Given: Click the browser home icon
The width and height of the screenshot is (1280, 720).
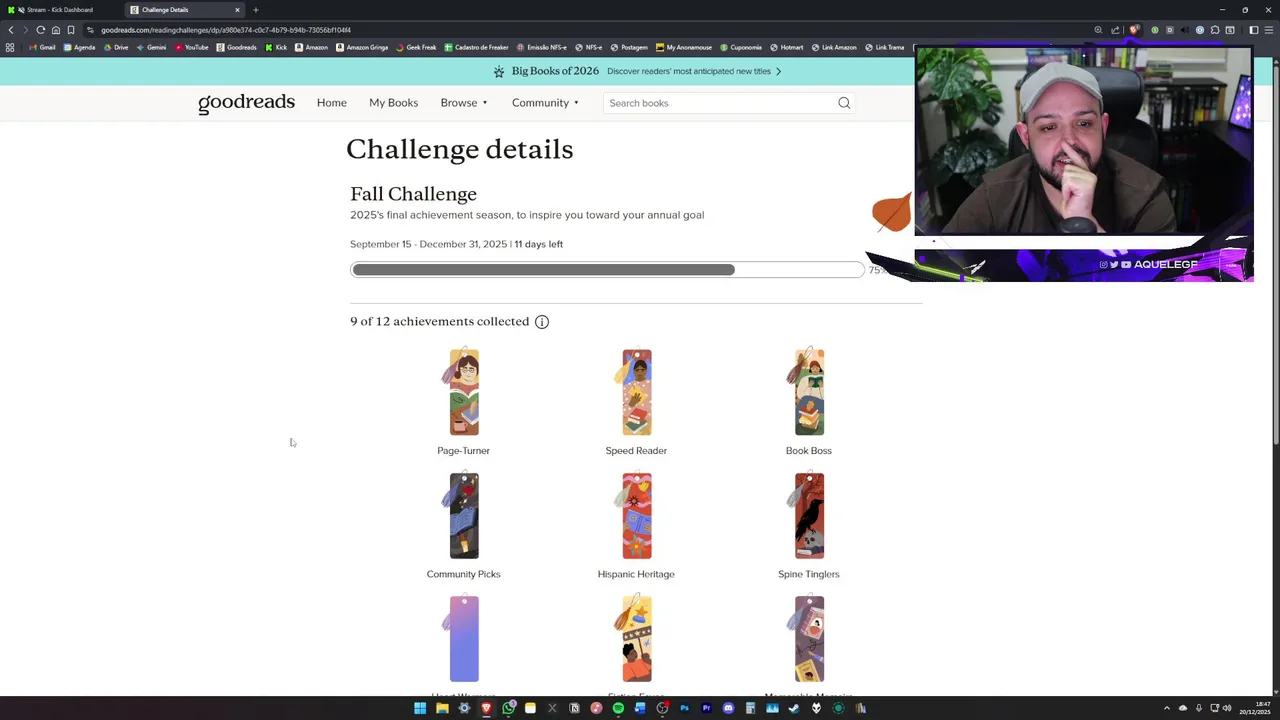Looking at the screenshot, I should click(56, 30).
